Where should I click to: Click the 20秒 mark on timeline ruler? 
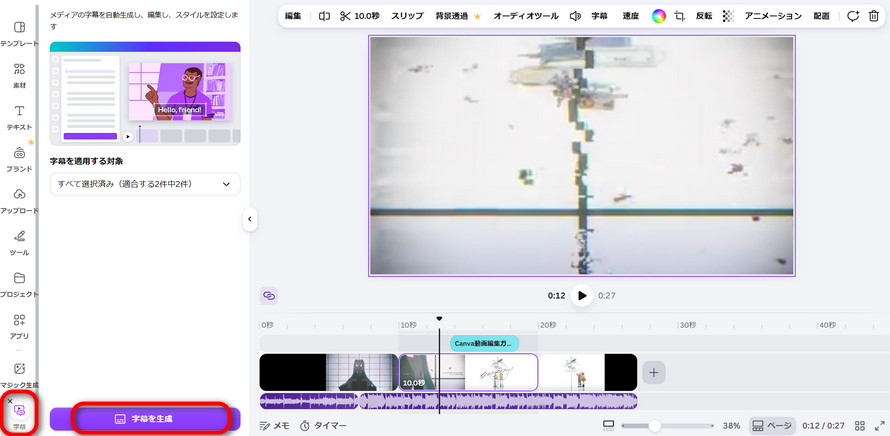point(548,325)
